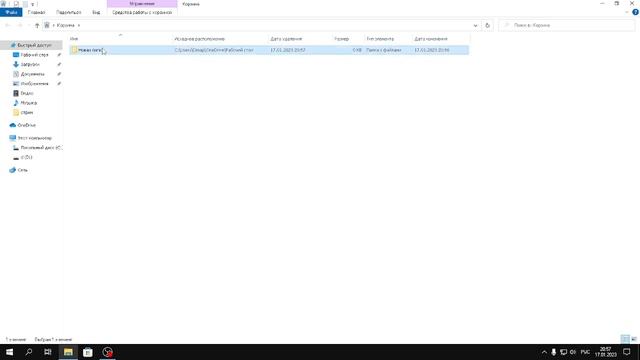Open OneDrive in navigation pane
Screen dimensions: 640x360
pos(27,125)
